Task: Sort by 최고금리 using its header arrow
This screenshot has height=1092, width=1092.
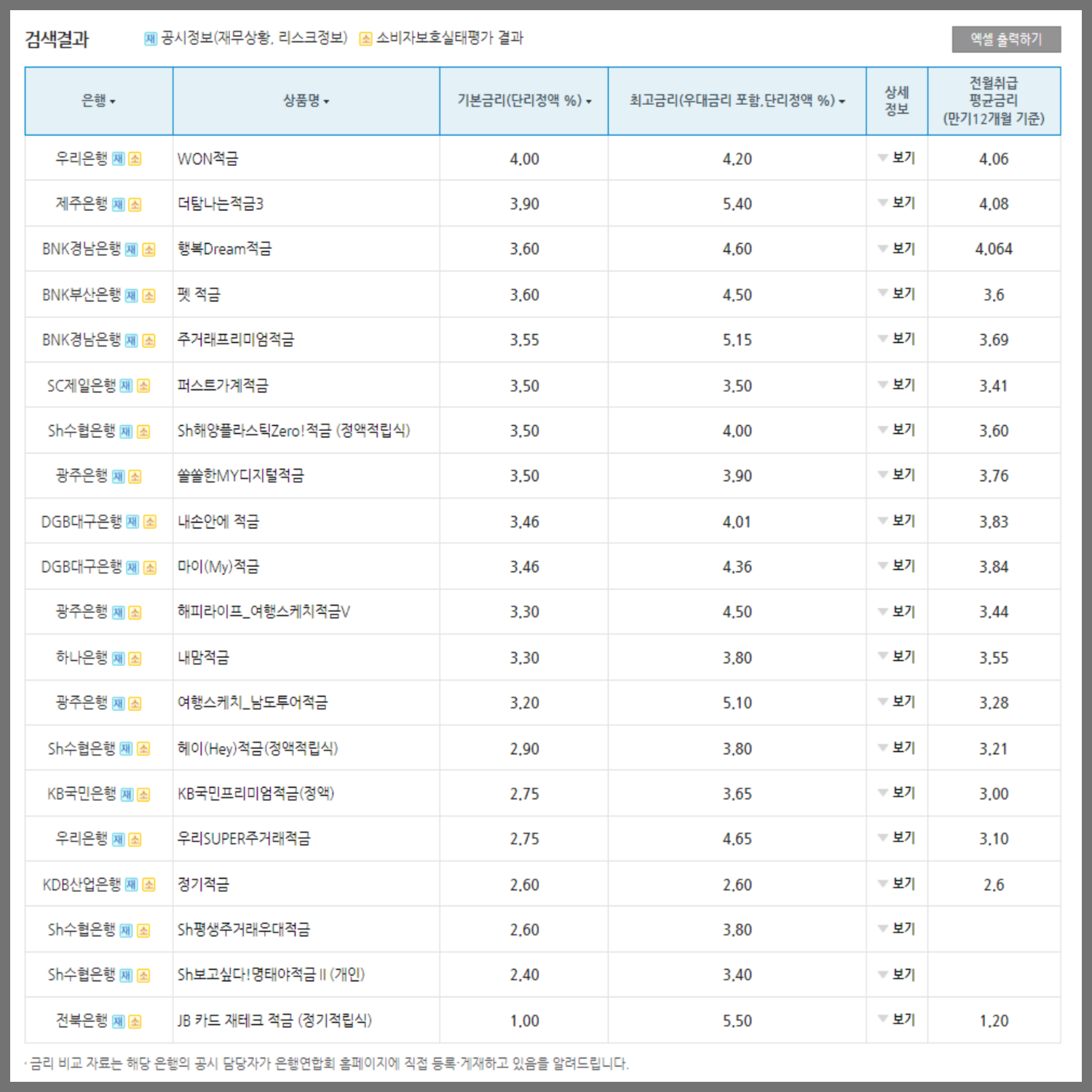Action: tap(844, 101)
